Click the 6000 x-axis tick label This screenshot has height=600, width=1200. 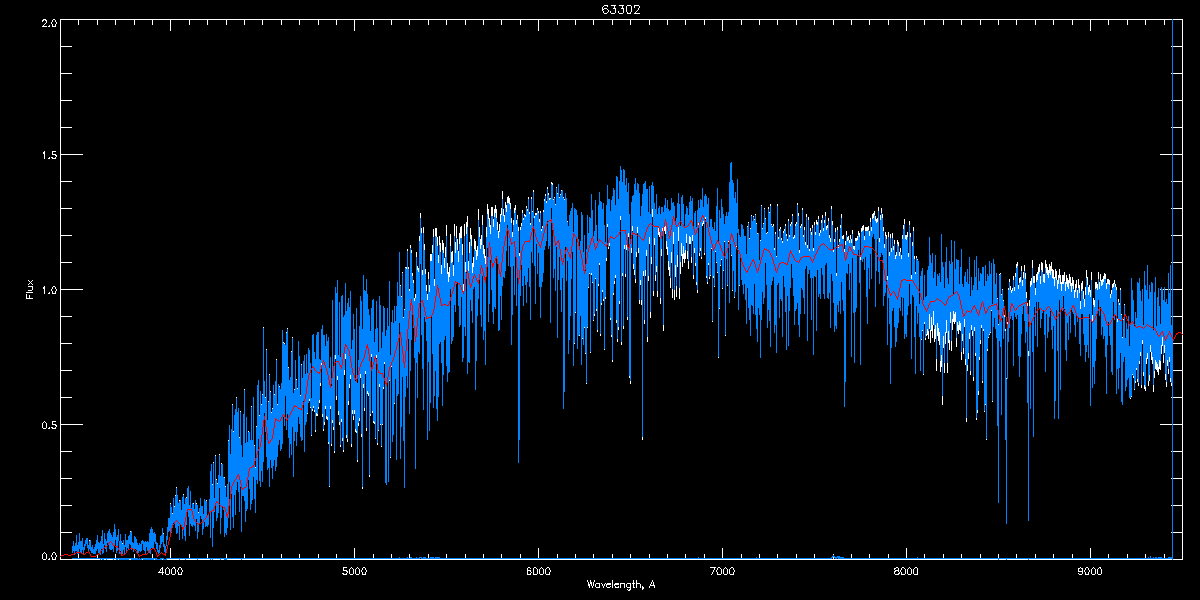coord(539,572)
